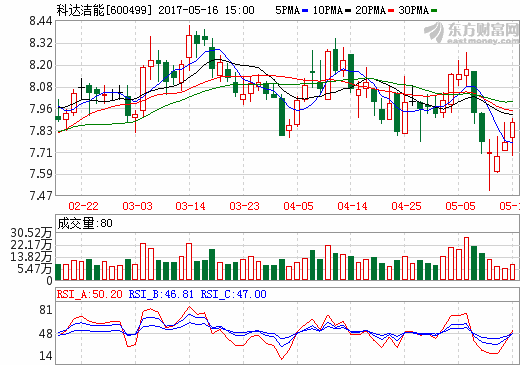Click the 7.71 price axis label

41,153
